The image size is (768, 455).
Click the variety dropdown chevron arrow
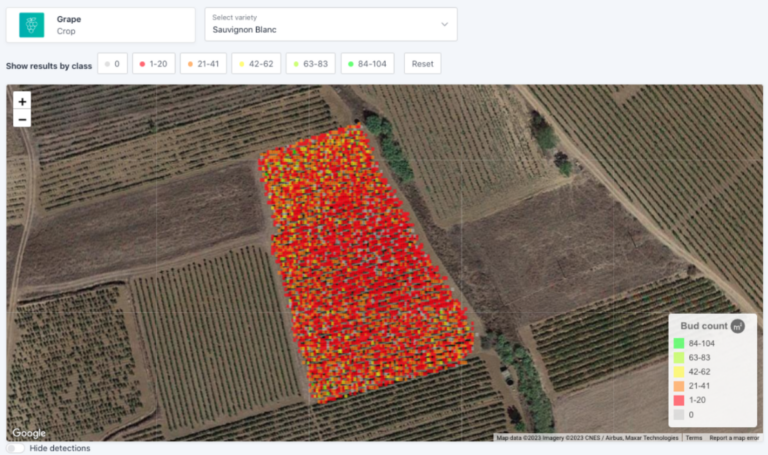444,25
